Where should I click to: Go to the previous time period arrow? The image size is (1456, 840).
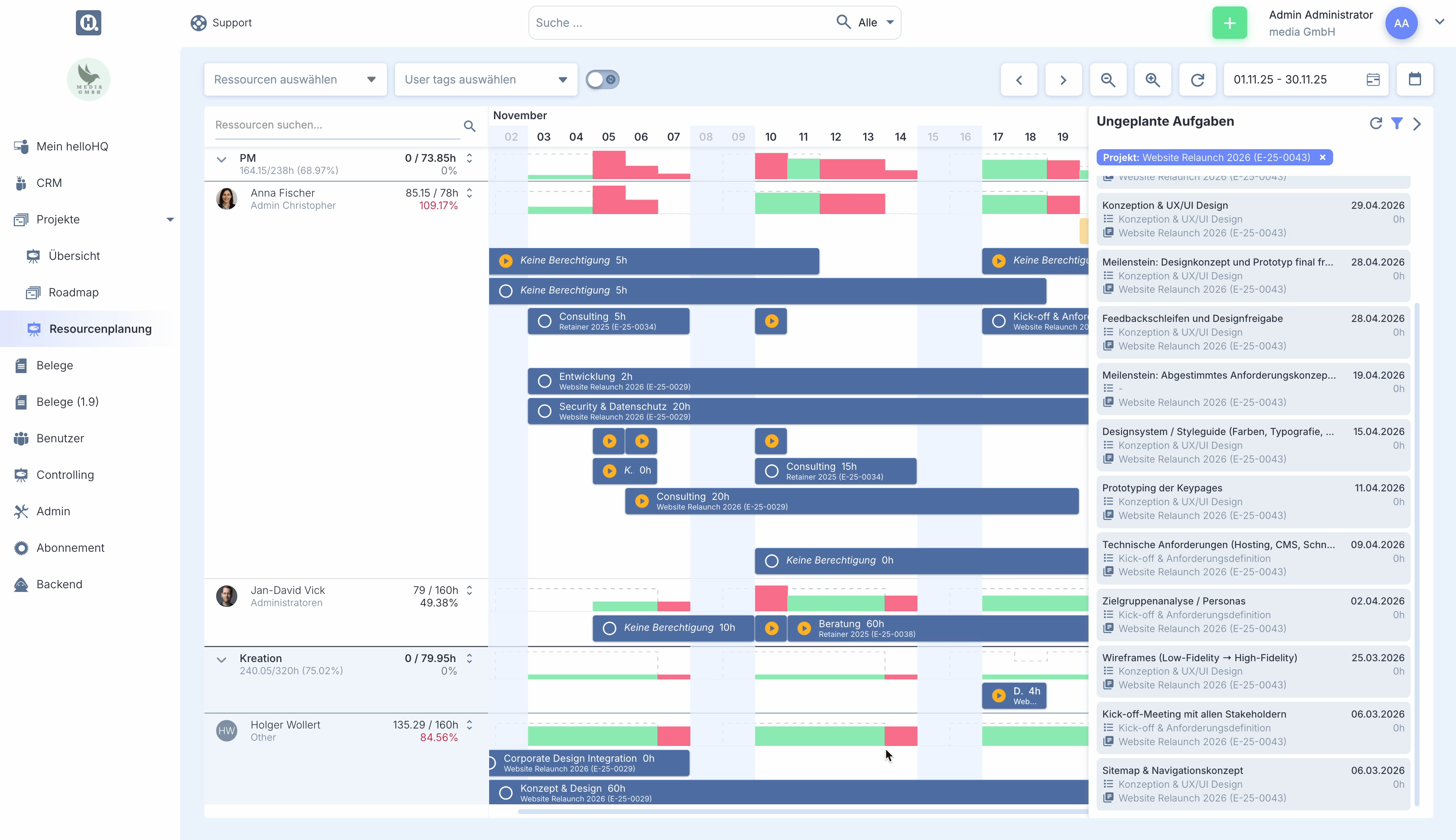pos(1018,79)
